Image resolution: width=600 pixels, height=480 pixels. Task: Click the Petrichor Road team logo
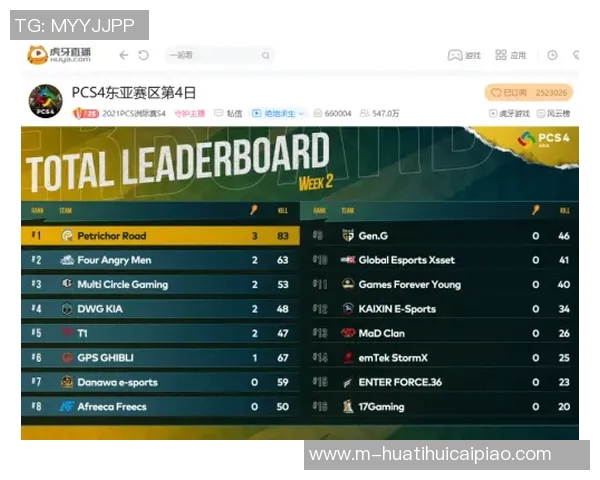coord(67,235)
